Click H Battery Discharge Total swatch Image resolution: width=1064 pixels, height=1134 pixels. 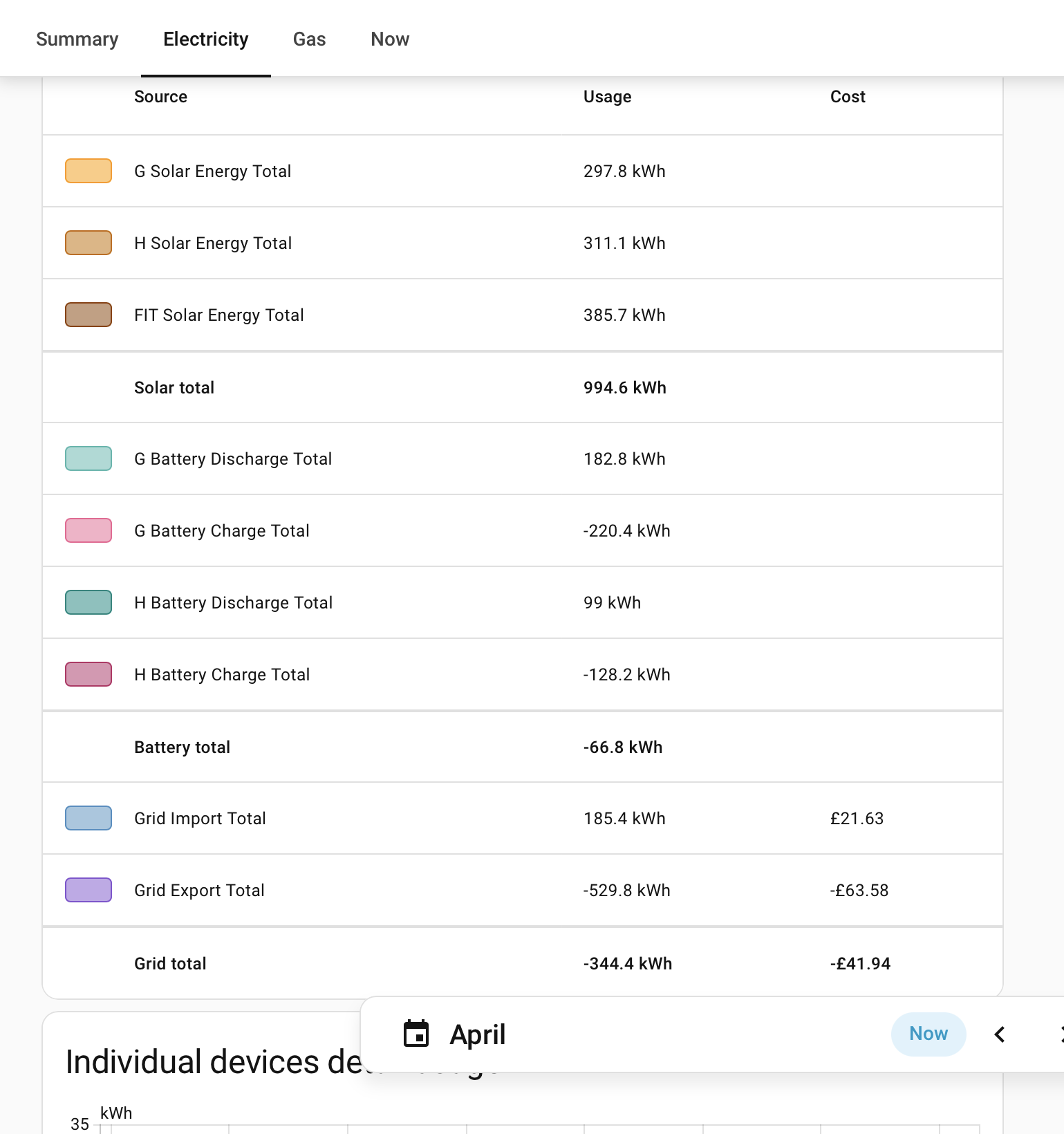point(88,602)
